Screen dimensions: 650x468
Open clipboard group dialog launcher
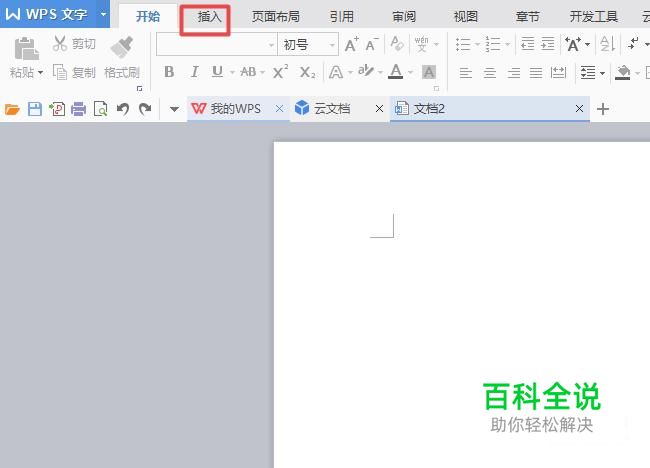point(140,88)
